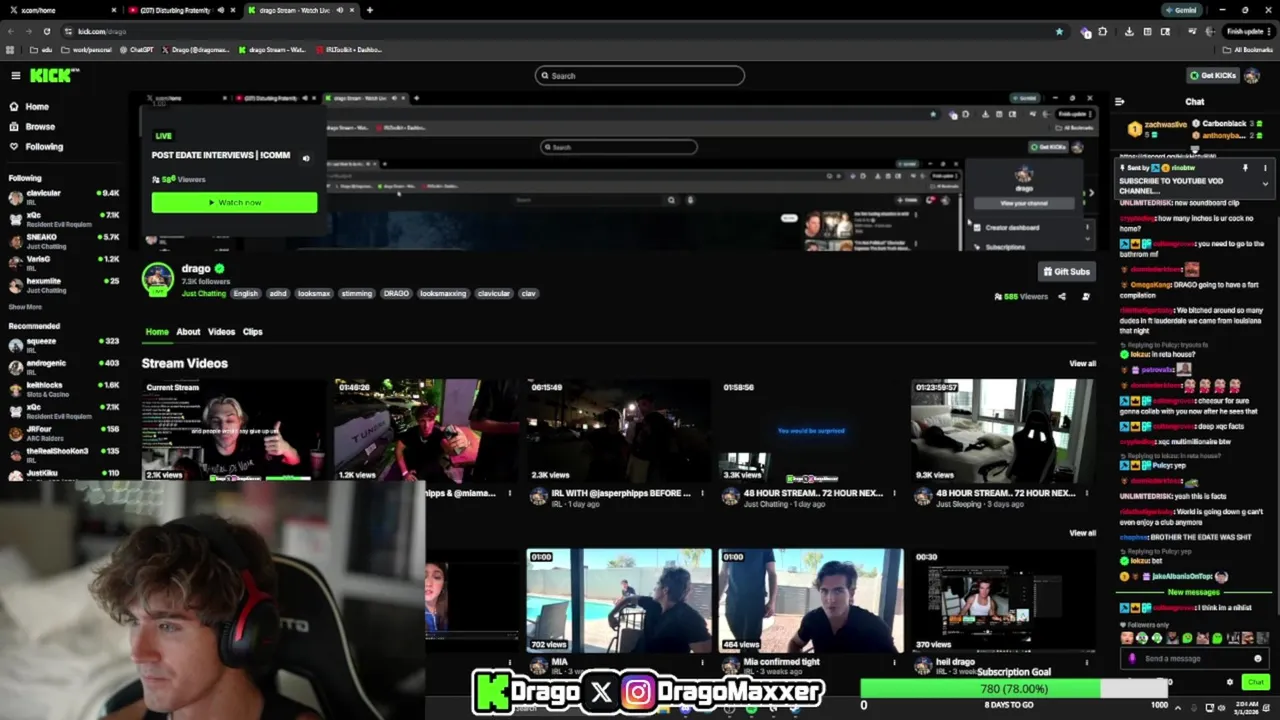Click the green KICK logo
Image resolution: width=1280 pixels, height=720 pixels.
(48, 76)
